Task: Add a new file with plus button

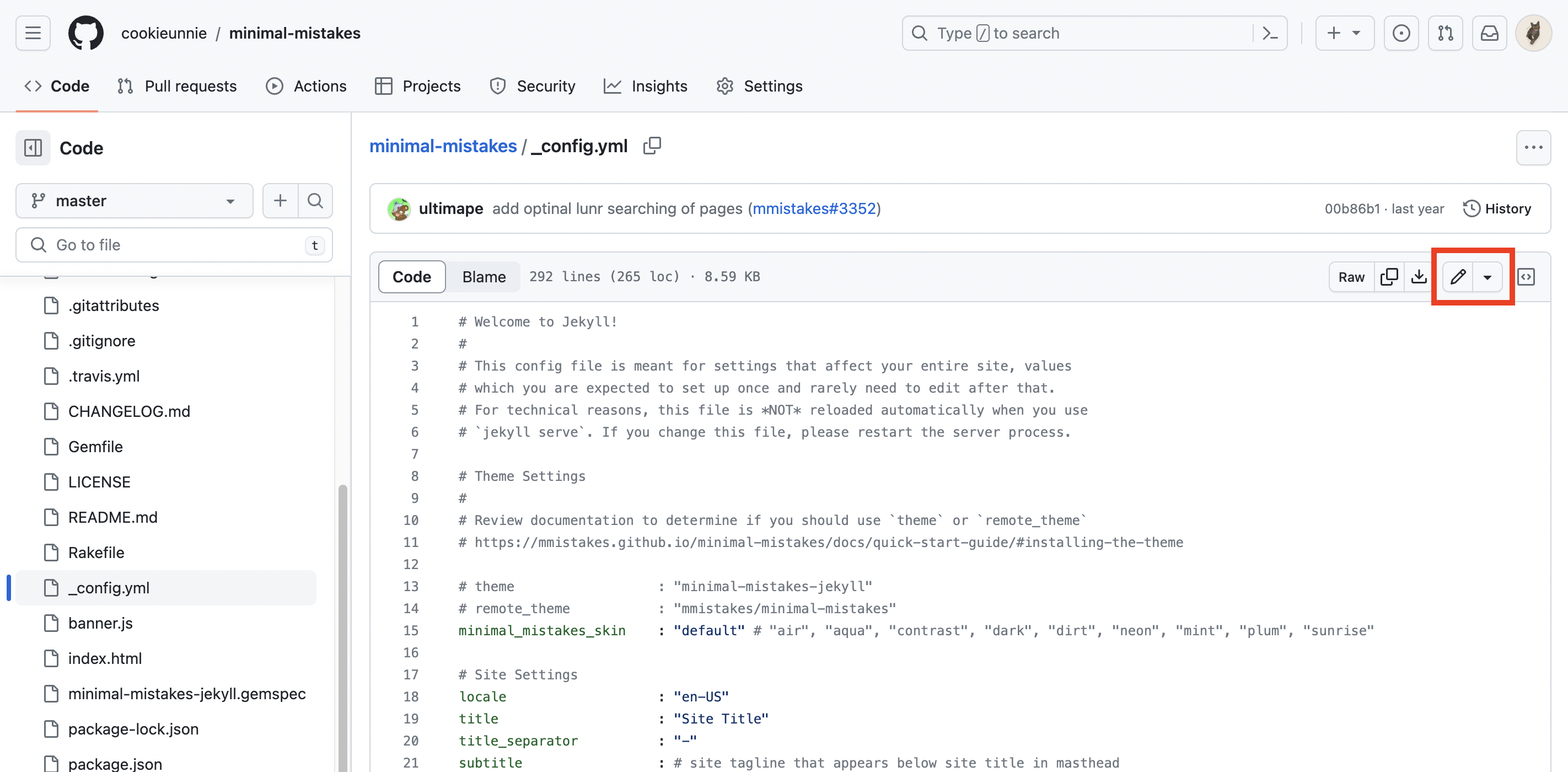Action: pos(280,200)
